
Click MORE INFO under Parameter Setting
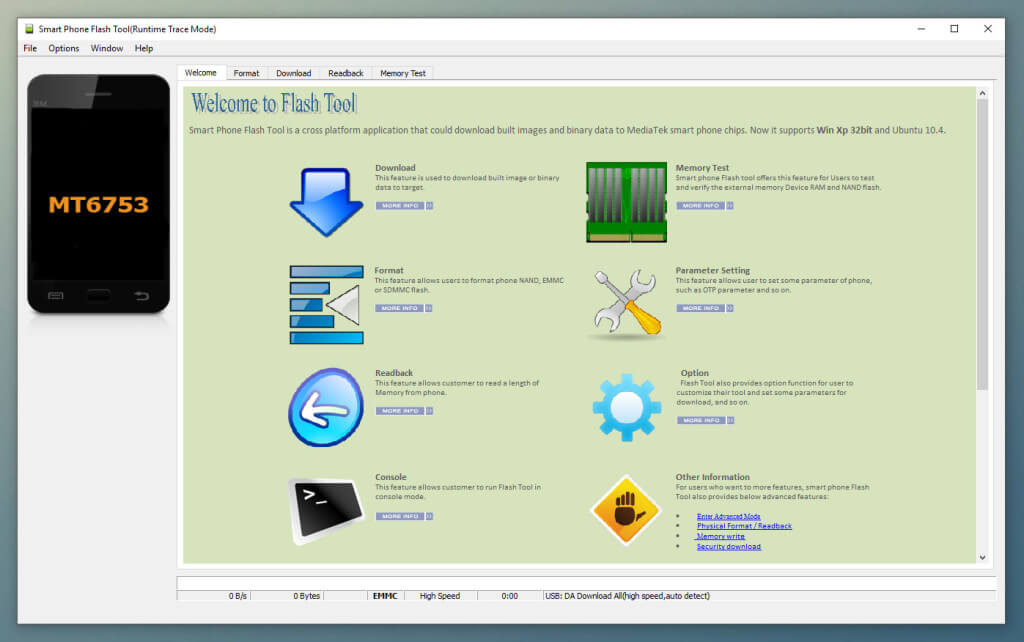coord(700,308)
